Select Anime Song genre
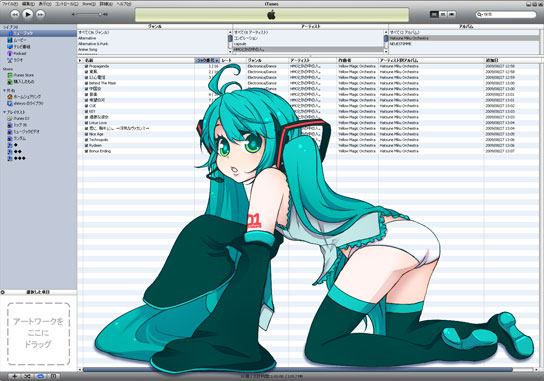 [x=152, y=50]
